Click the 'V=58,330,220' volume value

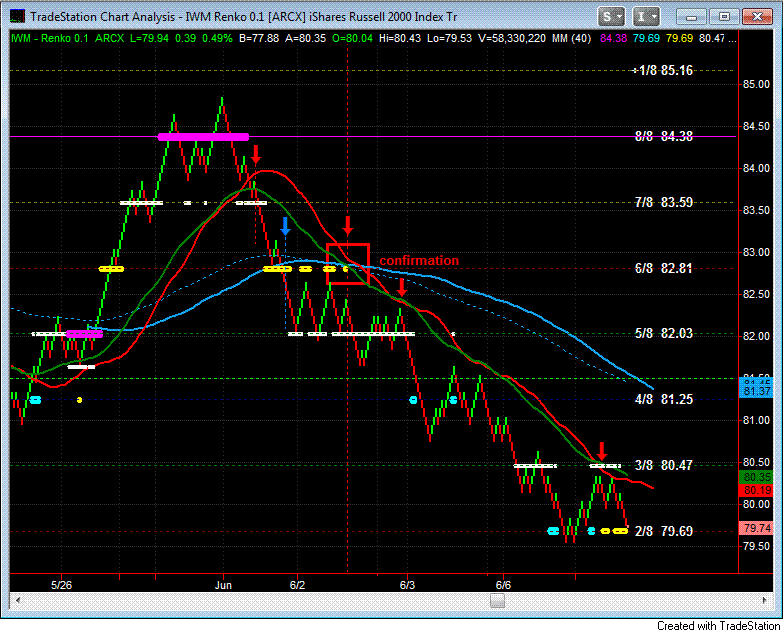point(512,38)
